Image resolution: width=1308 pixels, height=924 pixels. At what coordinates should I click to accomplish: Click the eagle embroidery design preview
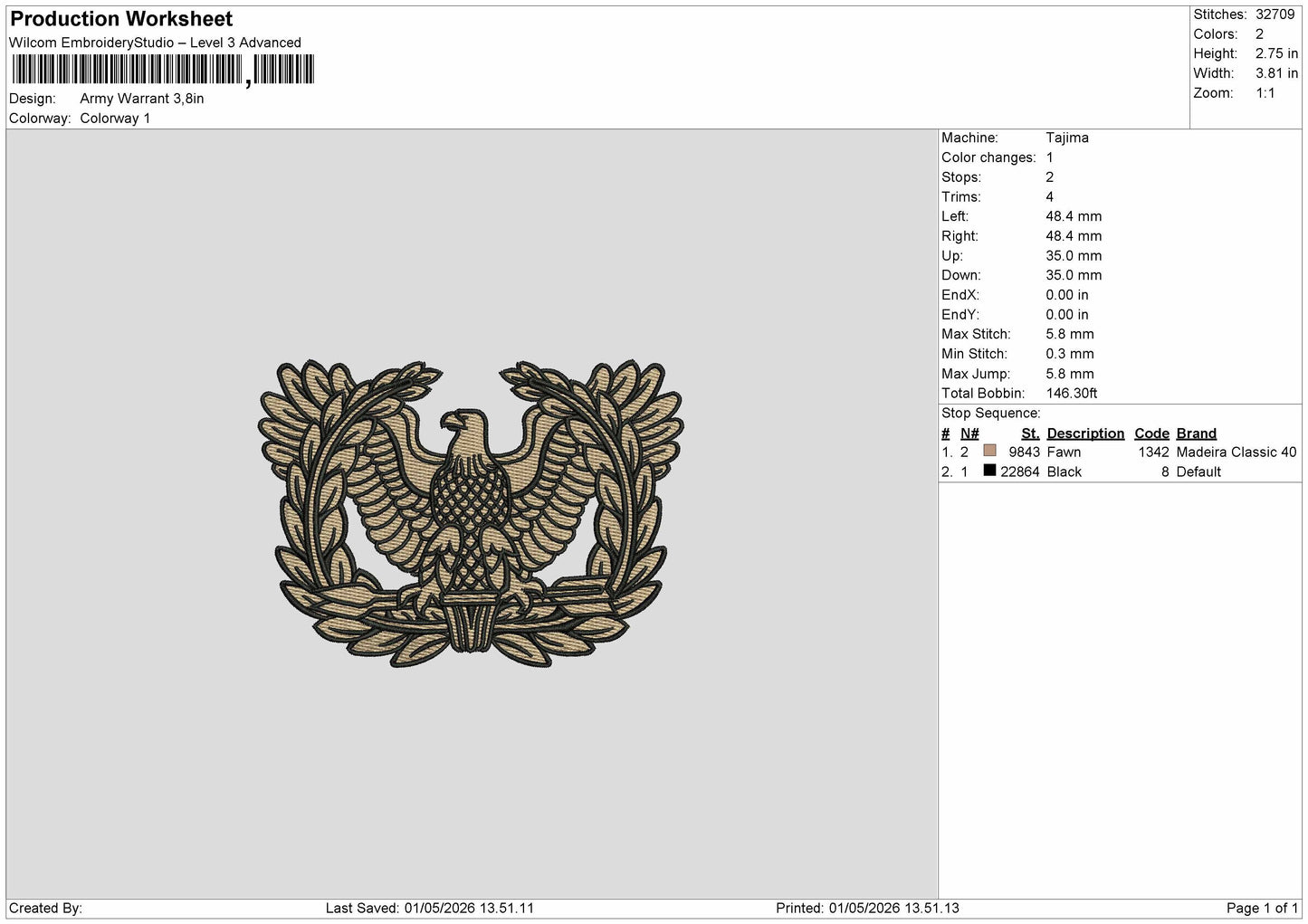471,514
